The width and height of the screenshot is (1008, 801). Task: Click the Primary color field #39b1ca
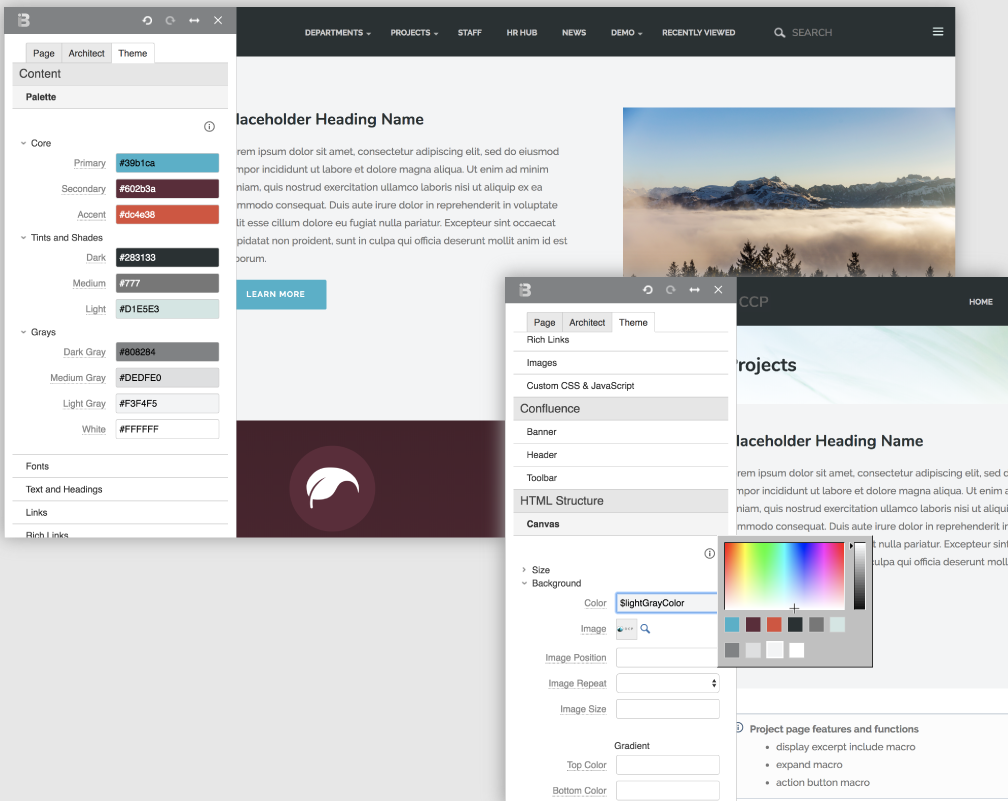point(167,163)
